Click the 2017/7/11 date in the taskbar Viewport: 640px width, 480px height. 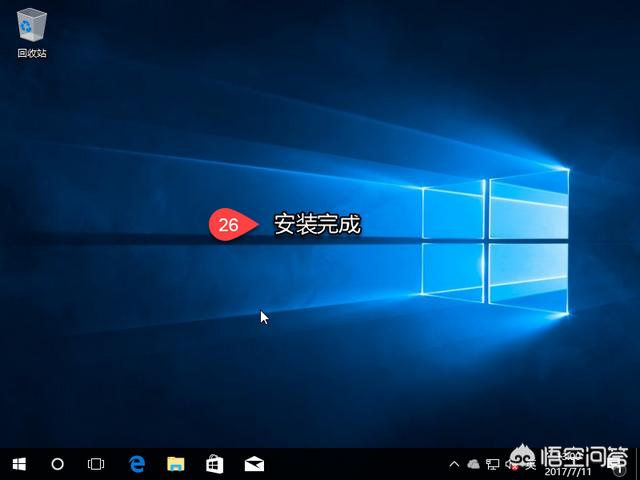[x=568, y=473]
